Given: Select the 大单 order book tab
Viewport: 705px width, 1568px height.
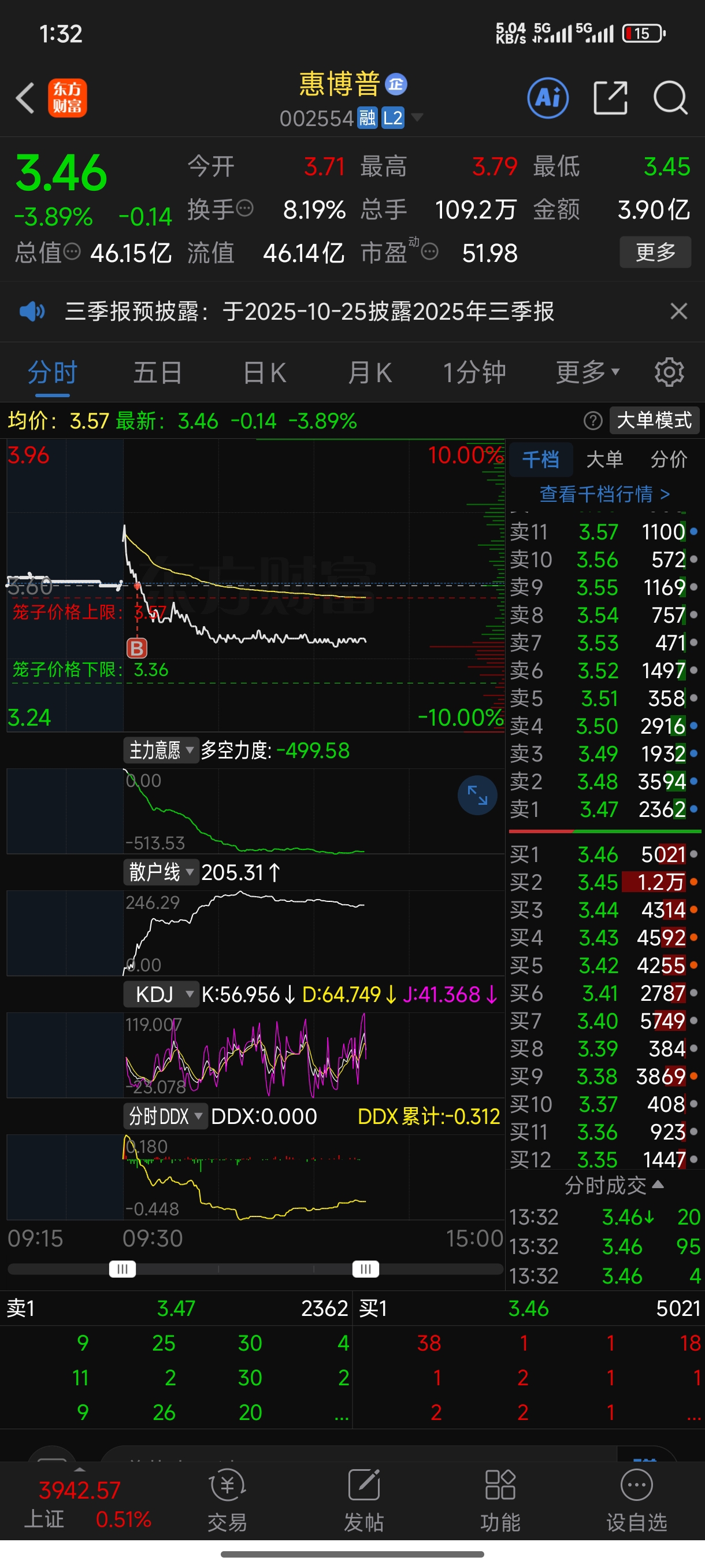Looking at the screenshot, I should (x=604, y=460).
